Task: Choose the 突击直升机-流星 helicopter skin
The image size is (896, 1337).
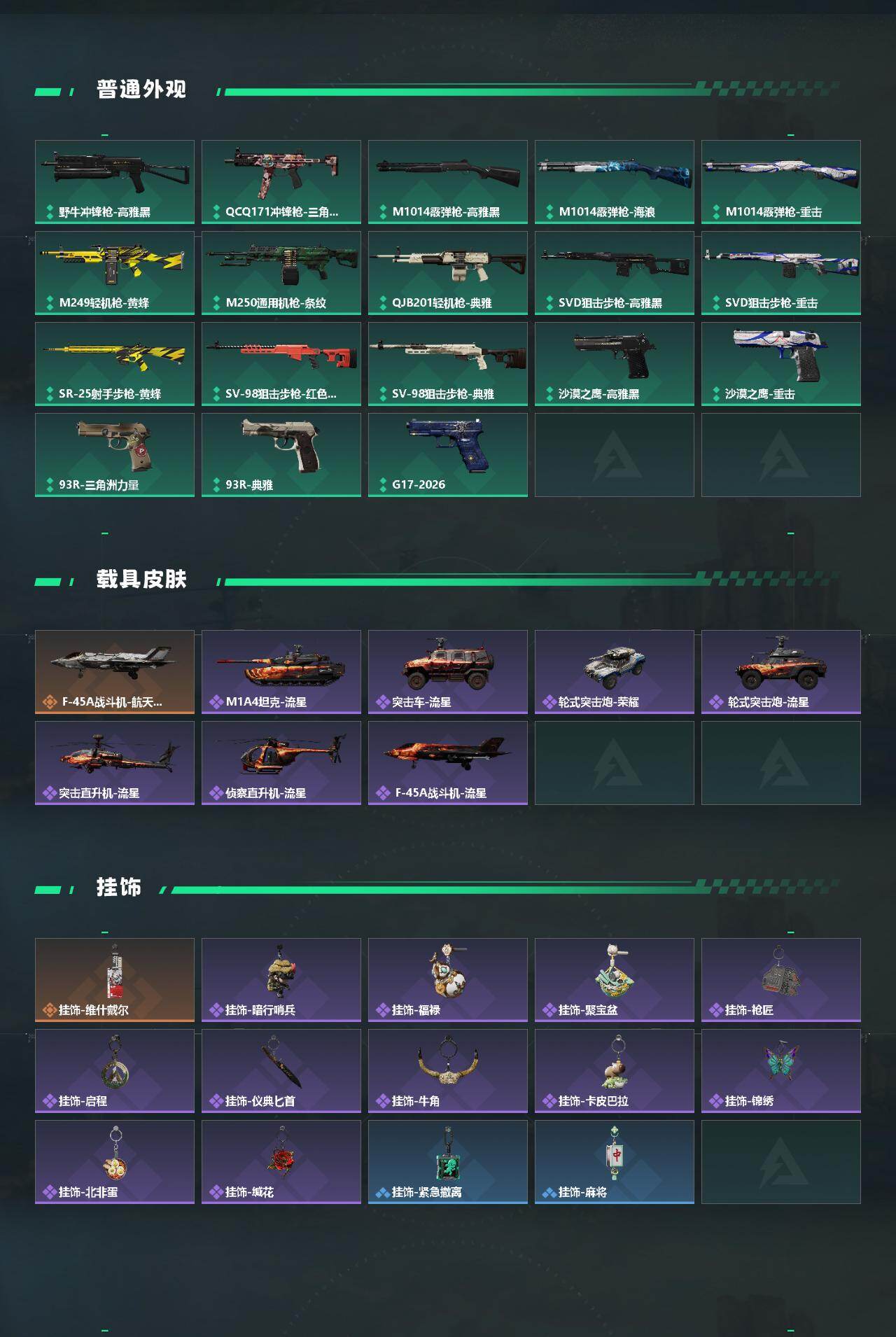Action: click(x=115, y=763)
